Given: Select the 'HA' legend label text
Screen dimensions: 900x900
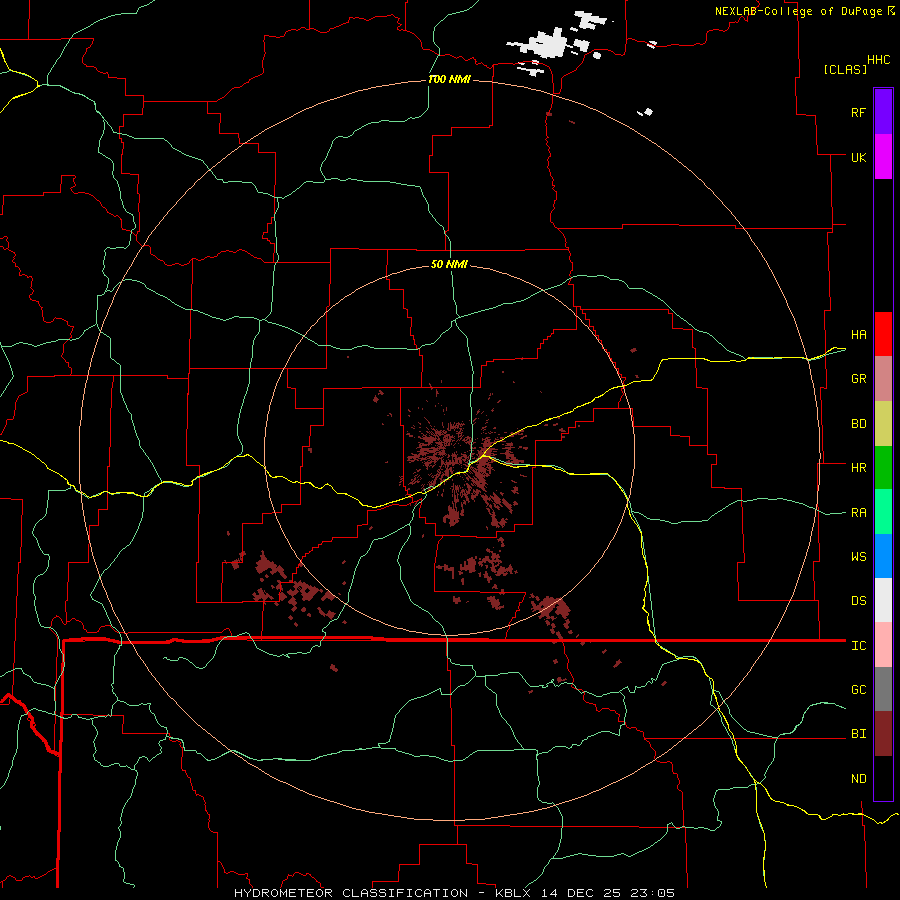Looking at the screenshot, I should [x=859, y=334].
